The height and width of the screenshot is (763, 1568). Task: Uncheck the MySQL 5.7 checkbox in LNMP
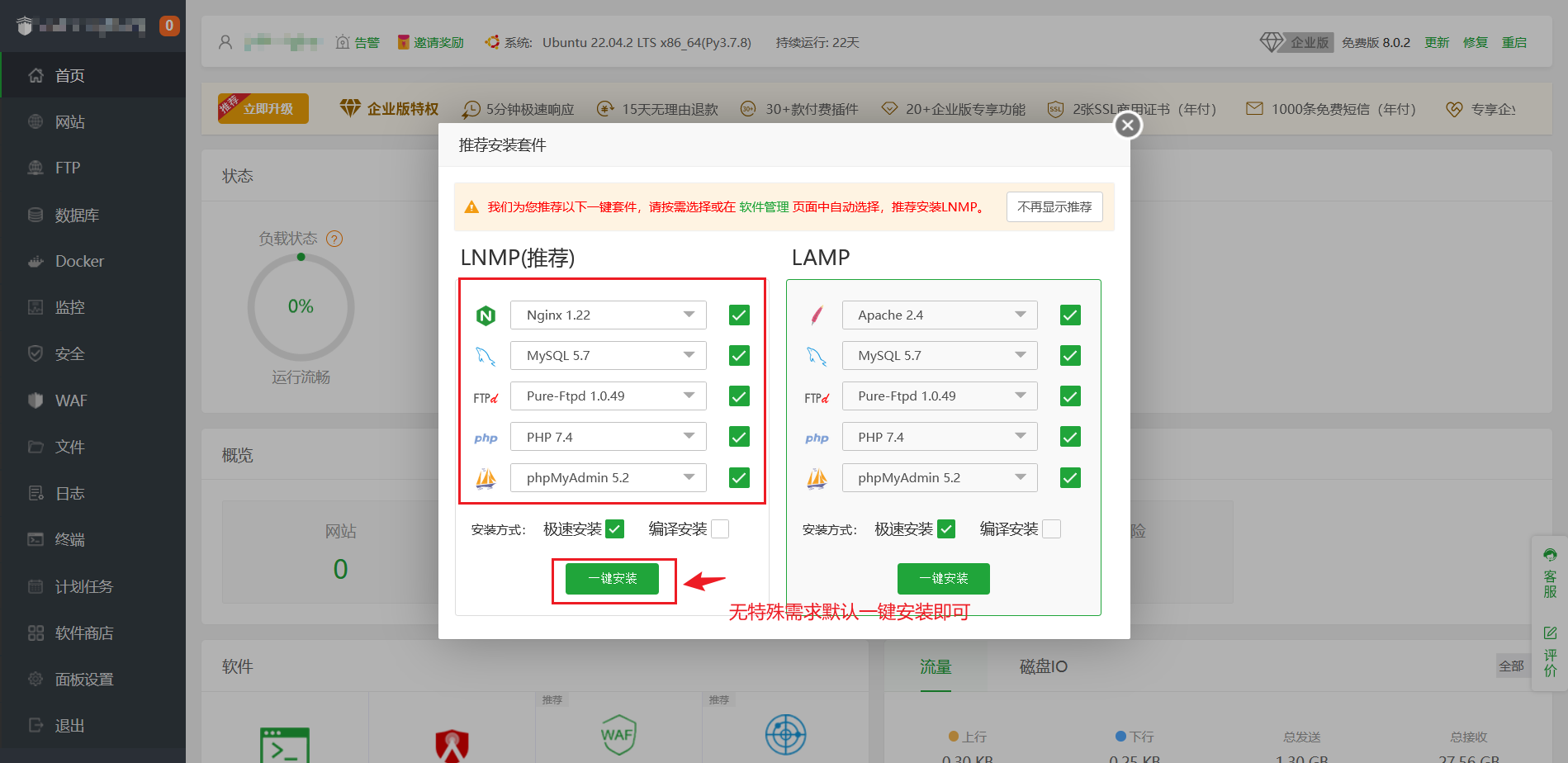click(x=739, y=356)
